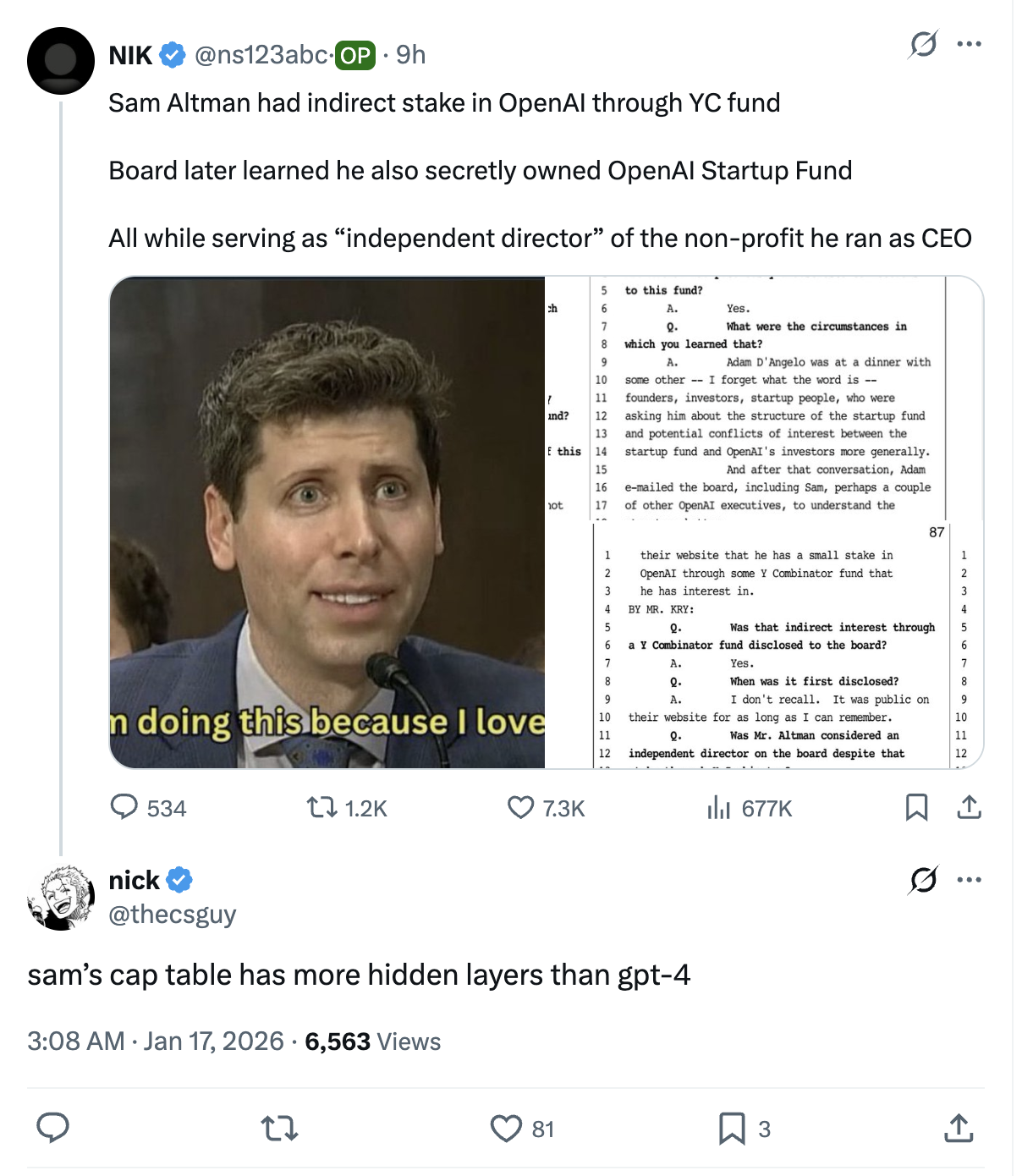The height and width of the screenshot is (1176, 1022).
Task: Share NIK's post
Action: (969, 807)
